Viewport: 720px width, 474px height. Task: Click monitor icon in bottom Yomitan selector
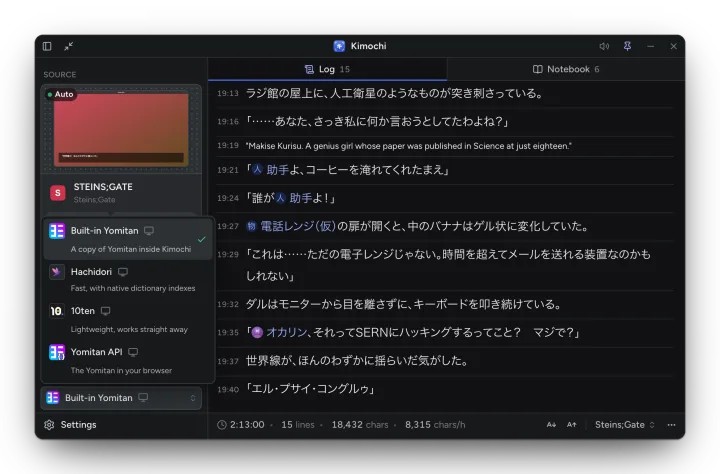pos(143,397)
